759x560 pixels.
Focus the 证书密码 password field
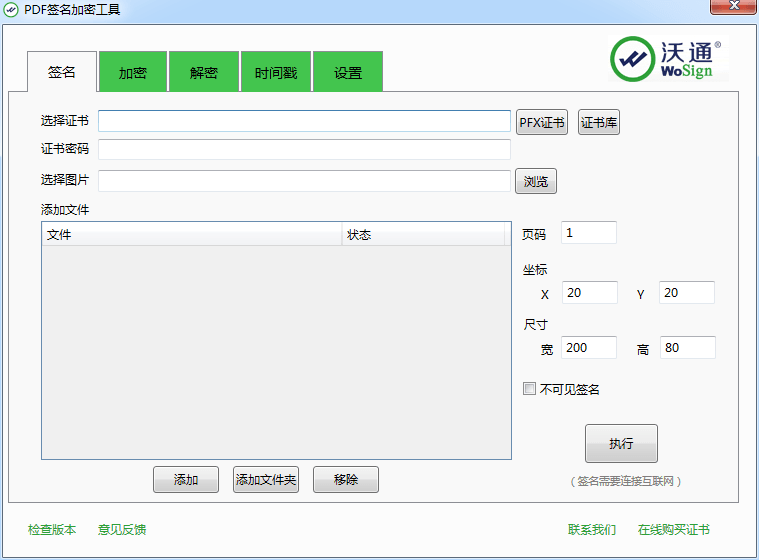click(304, 149)
